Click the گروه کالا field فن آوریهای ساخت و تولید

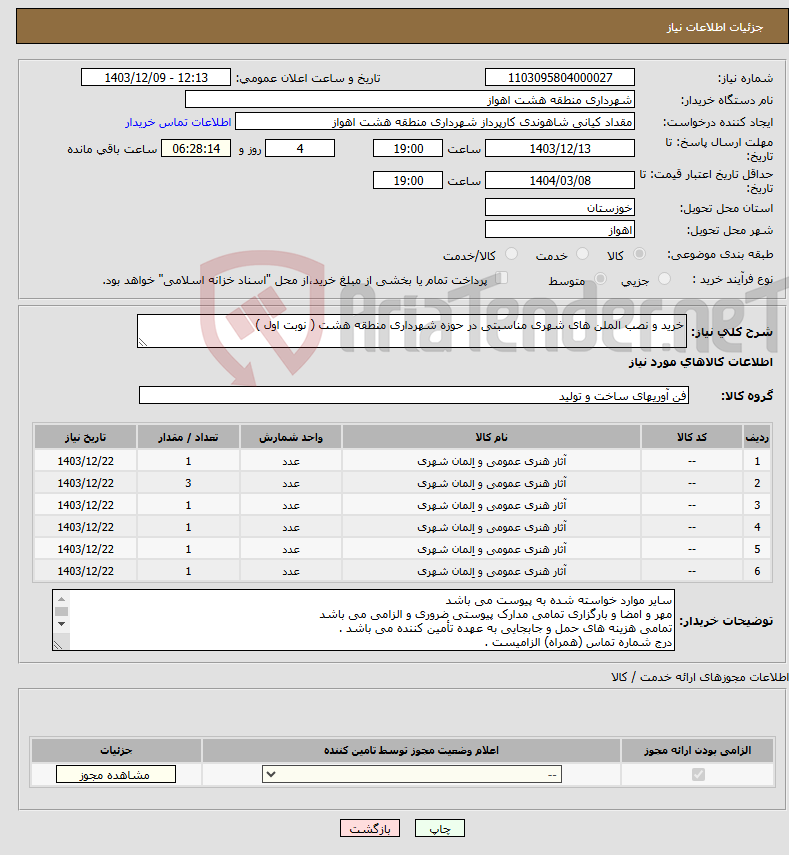tap(414, 395)
